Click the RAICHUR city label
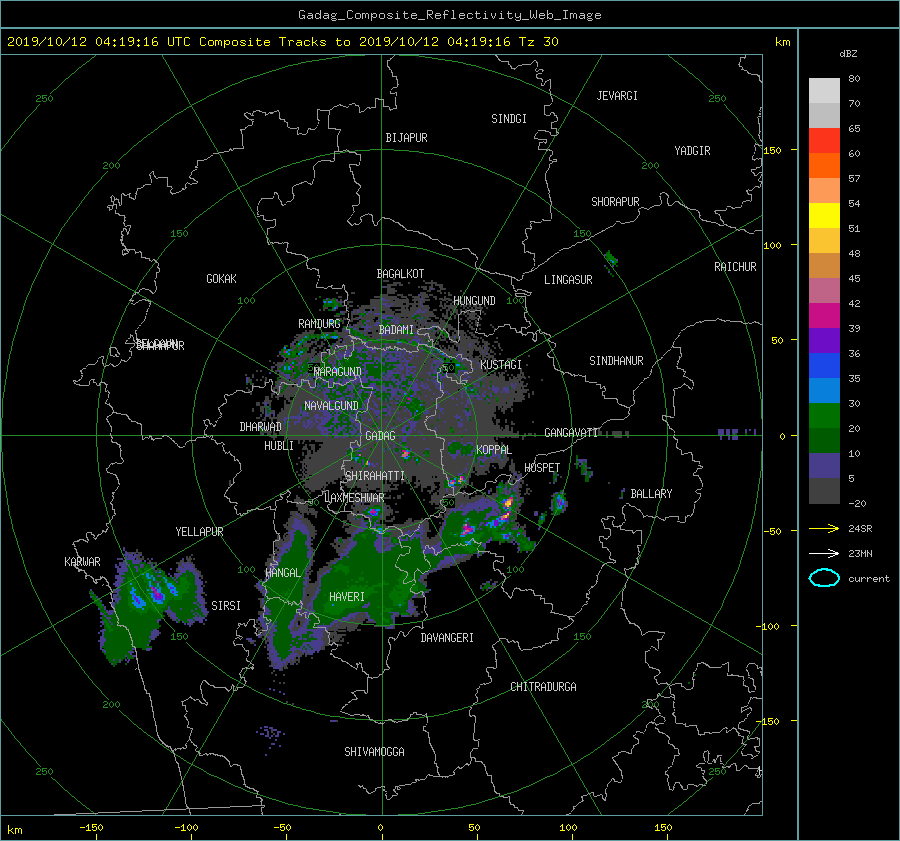 point(735,267)
